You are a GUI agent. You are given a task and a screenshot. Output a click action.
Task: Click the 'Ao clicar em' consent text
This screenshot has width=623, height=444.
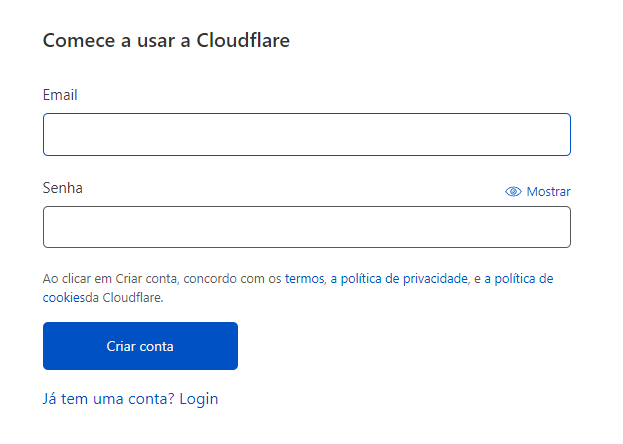[x=77, y=279]
